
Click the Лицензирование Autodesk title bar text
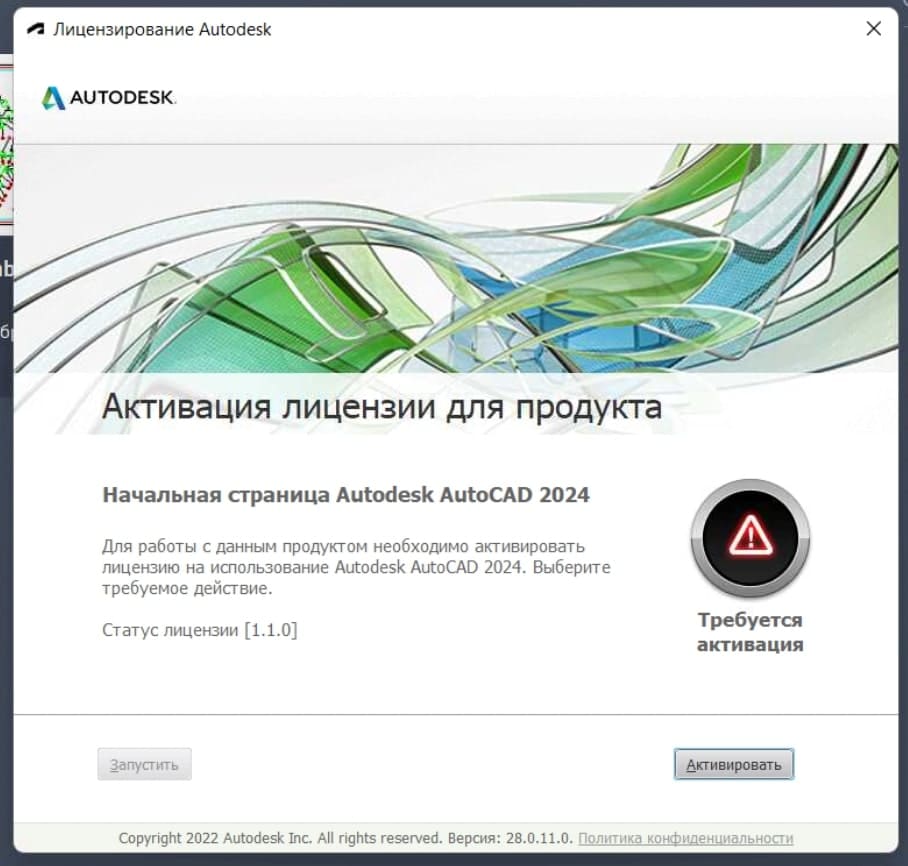click(162, 29)
